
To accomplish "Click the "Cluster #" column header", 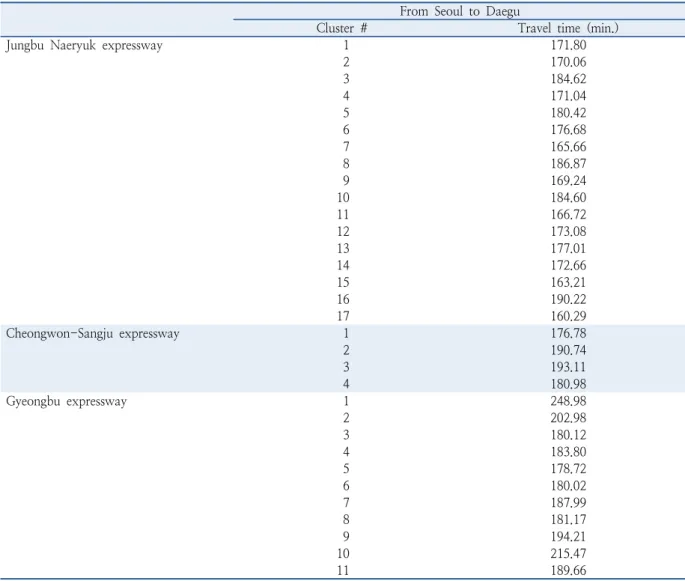I will pyautogui.click(x=342, y=28).
